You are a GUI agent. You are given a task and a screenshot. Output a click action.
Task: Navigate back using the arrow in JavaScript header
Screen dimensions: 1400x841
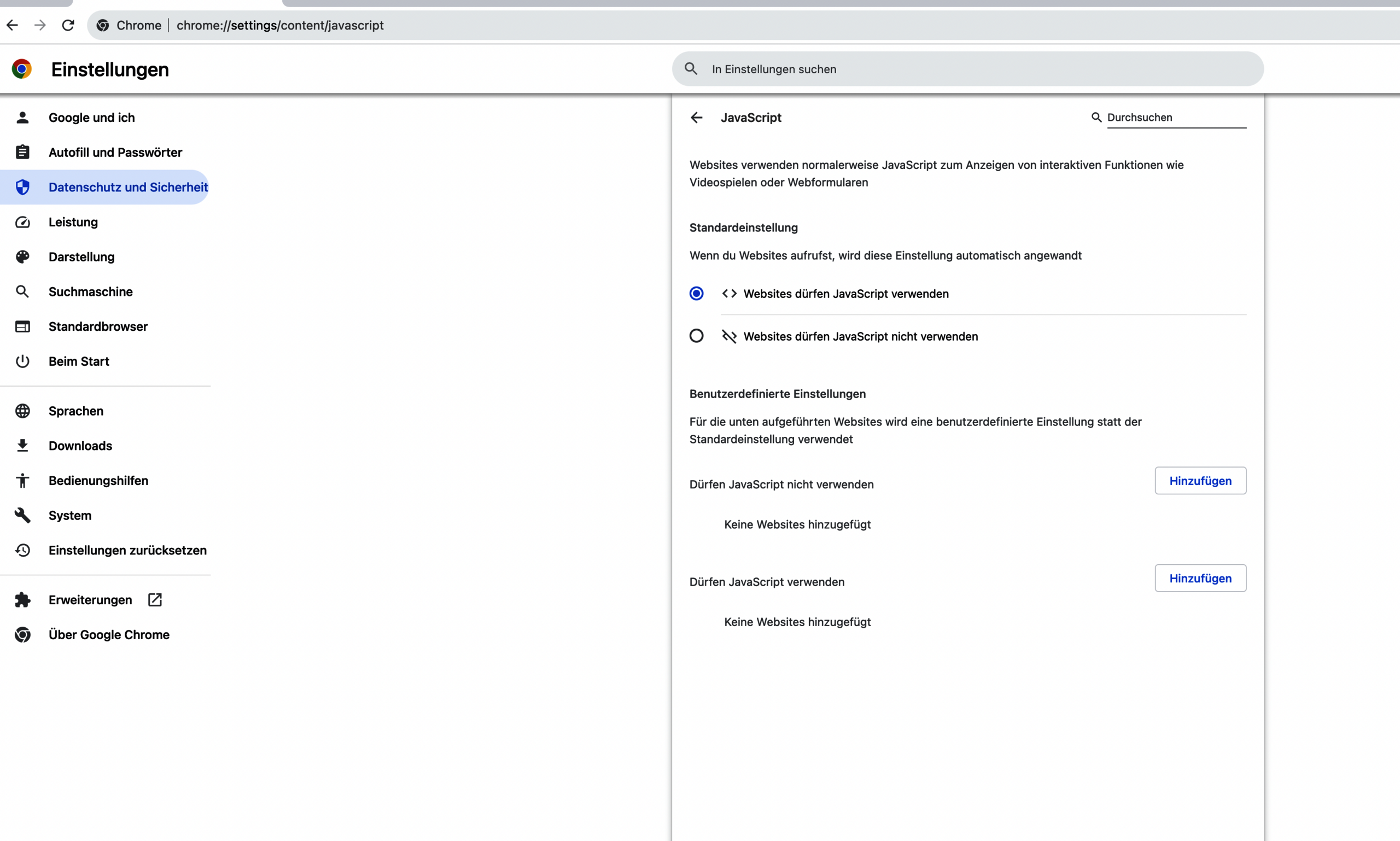click(x=696, y=118)
